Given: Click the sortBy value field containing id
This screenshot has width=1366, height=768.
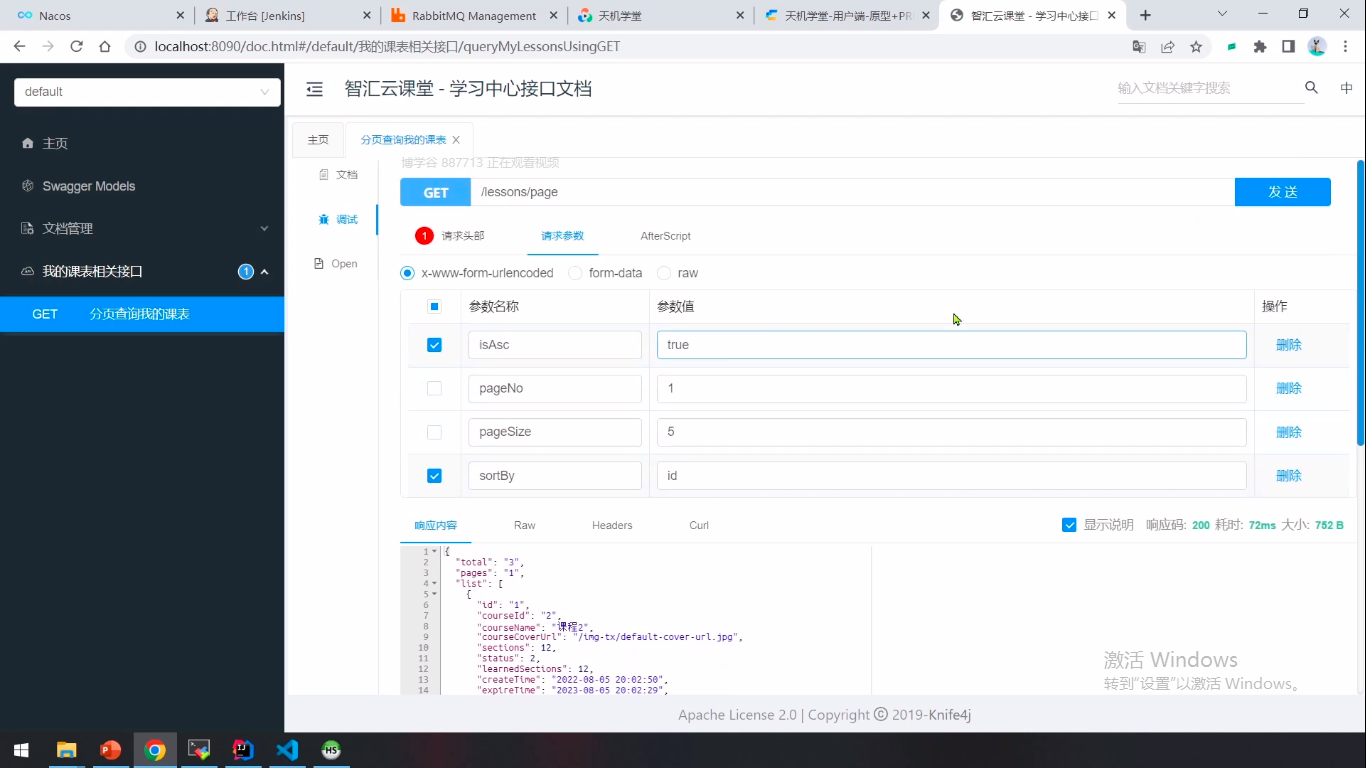Looking at the screenshot, I should (951, 476).
